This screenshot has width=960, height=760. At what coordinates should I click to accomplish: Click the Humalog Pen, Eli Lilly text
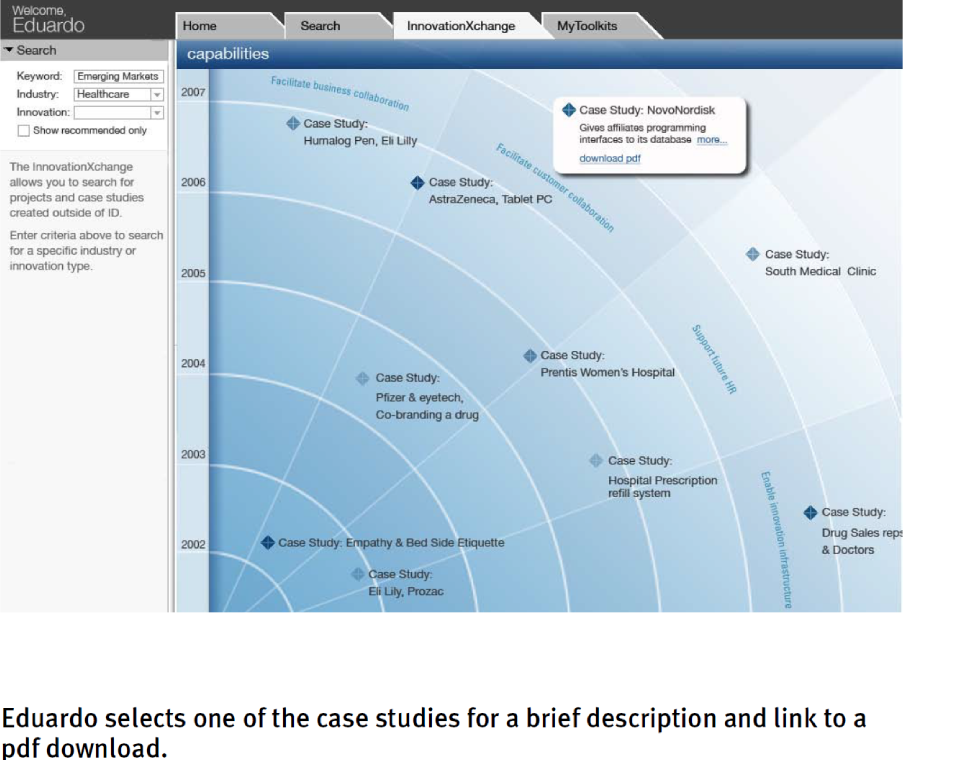(x=360, y=141)
